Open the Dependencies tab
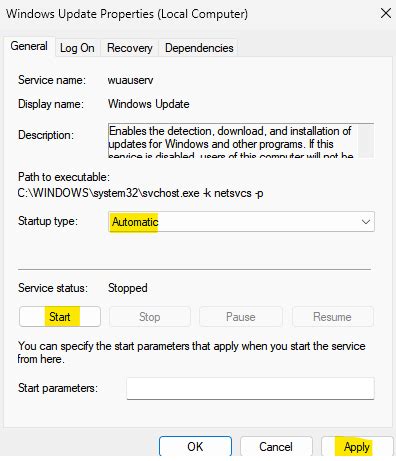 click(x=199, y=48)
